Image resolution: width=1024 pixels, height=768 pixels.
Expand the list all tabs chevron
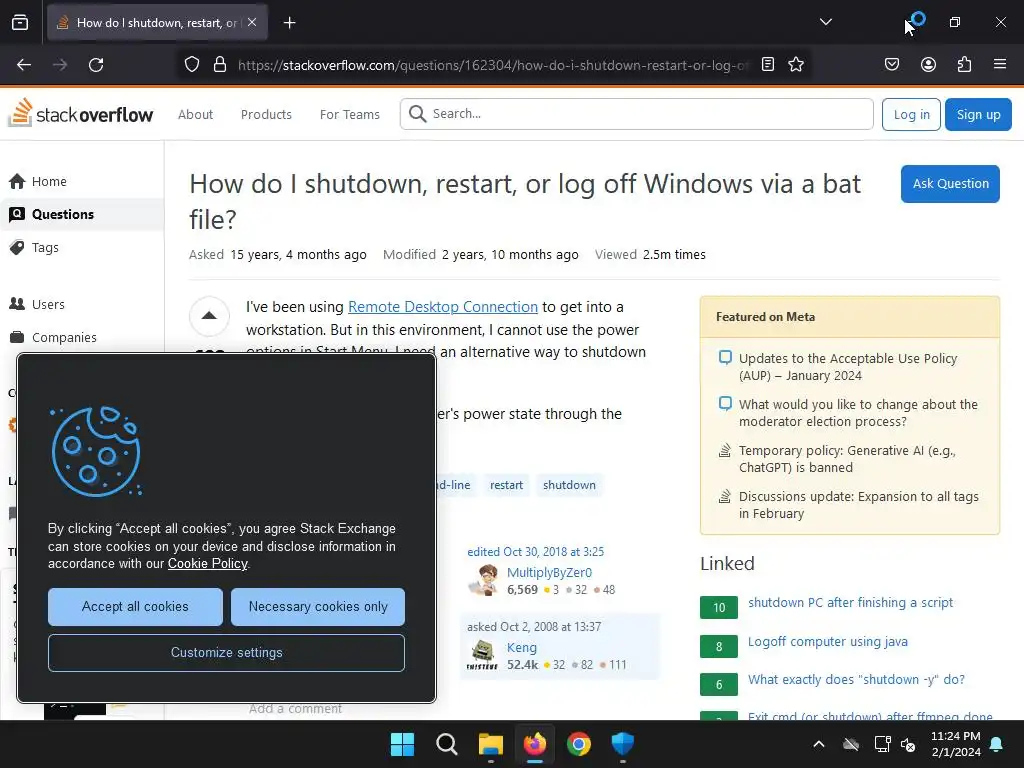(825, 22)
